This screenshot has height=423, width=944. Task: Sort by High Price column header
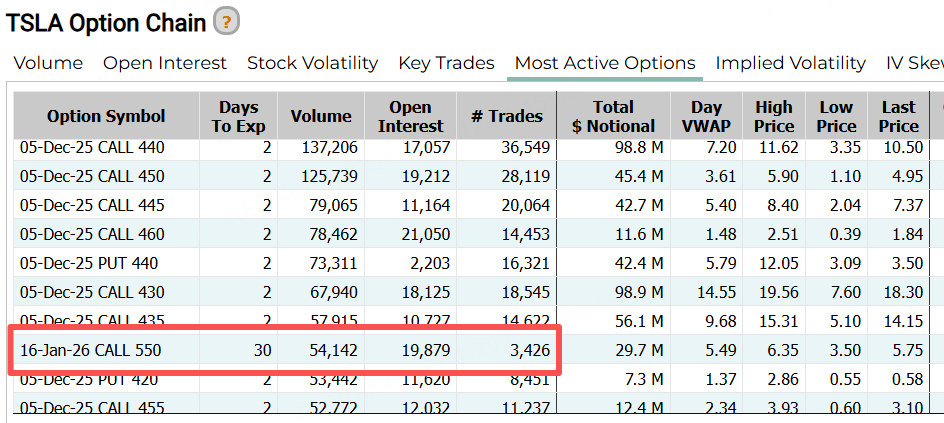pos(774,116)
